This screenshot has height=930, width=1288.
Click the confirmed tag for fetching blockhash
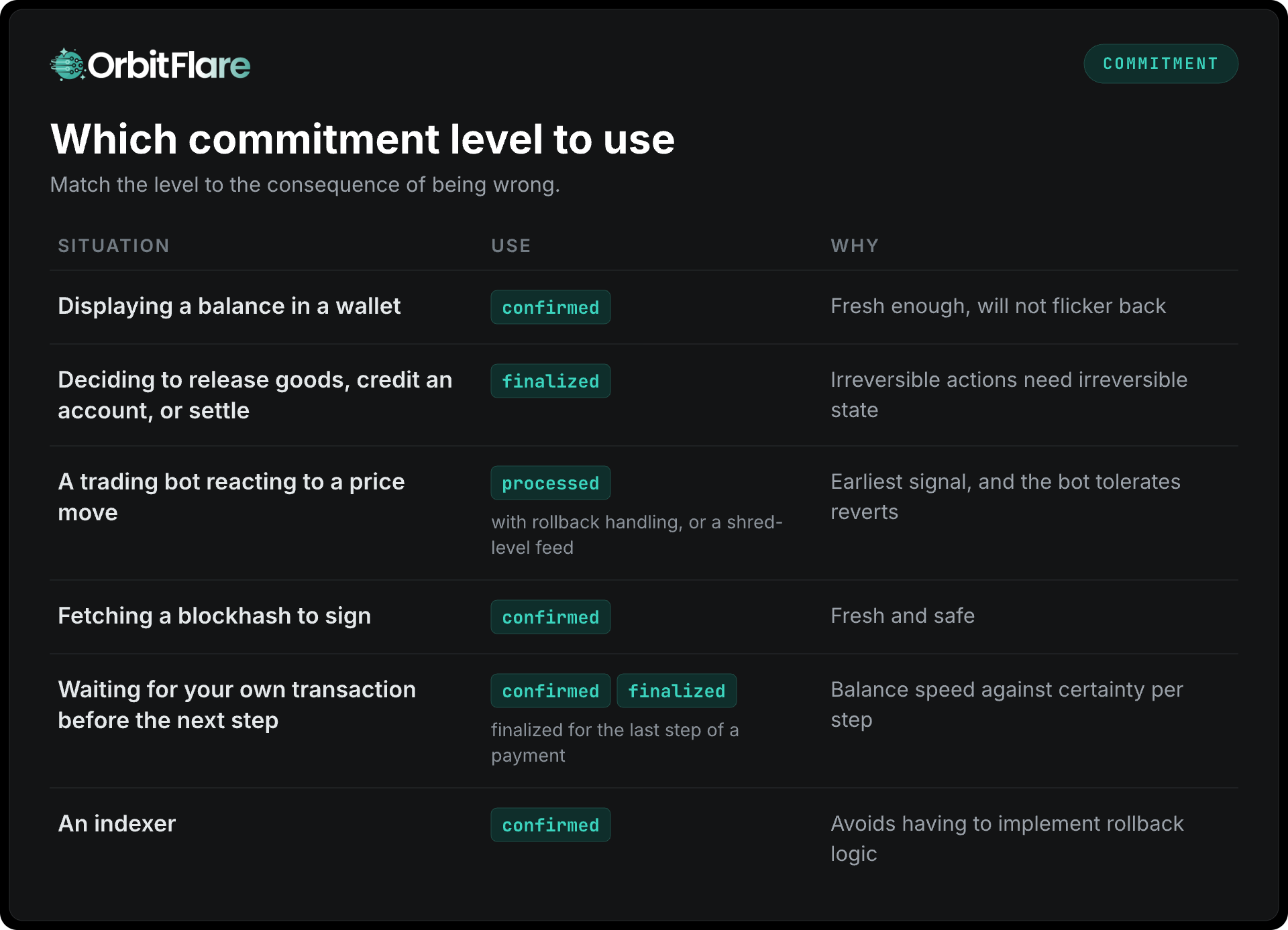[551, 617]
